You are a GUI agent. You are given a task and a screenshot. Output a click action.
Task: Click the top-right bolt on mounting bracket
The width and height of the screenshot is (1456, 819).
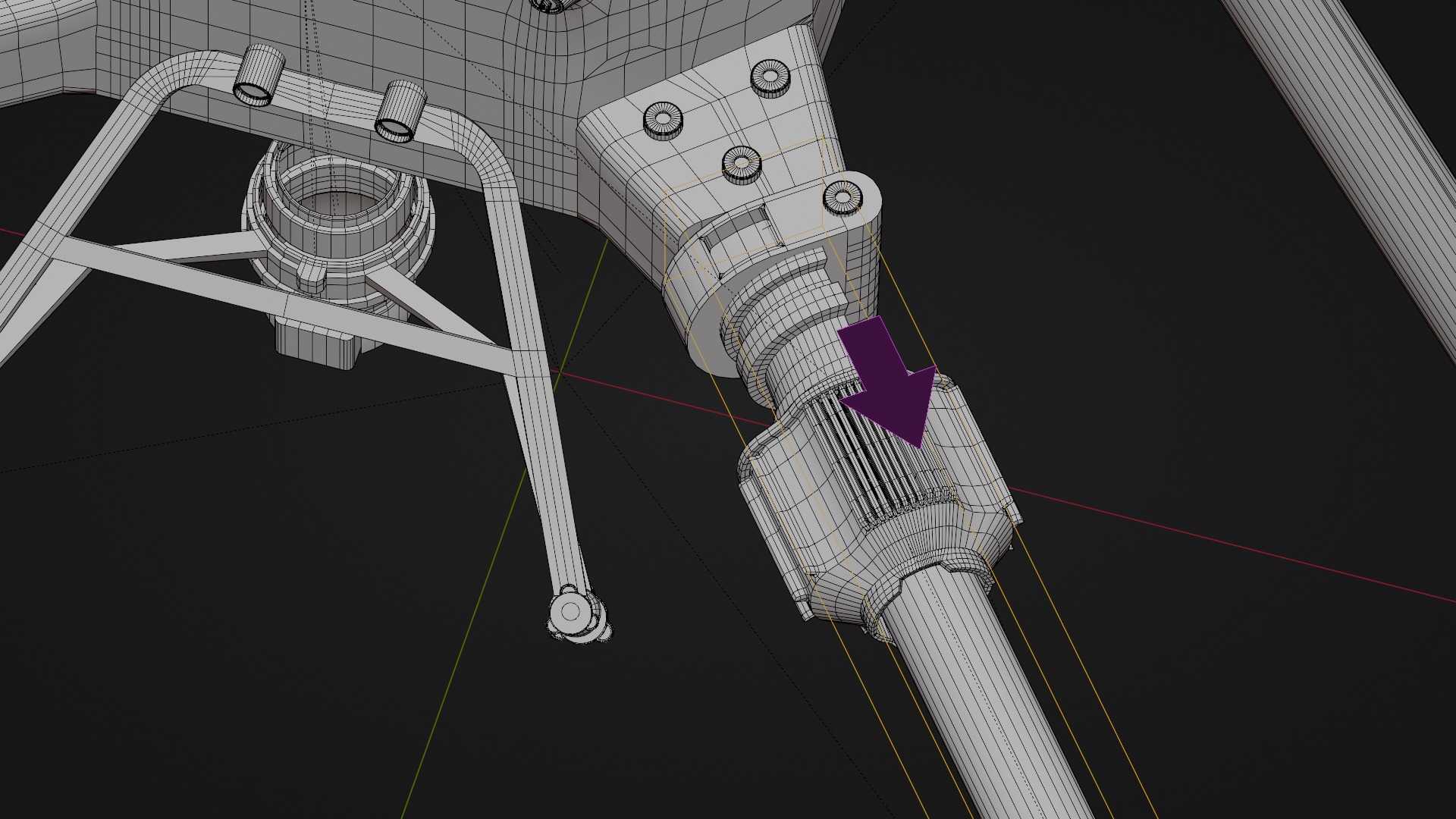pos(771,76)
